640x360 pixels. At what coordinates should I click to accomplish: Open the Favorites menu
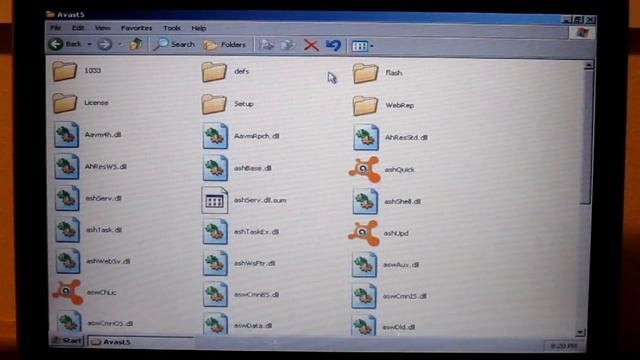pos(136,28)
